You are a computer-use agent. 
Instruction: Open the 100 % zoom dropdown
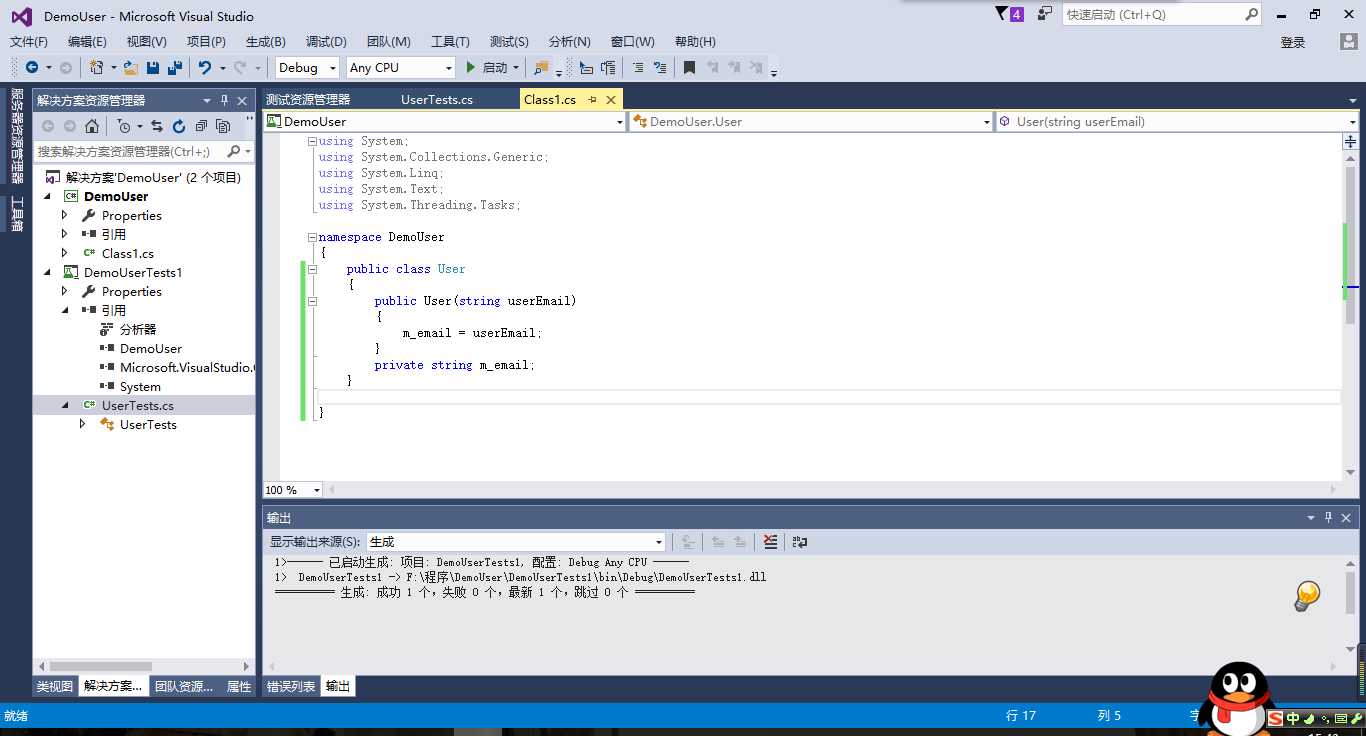click(292, 490)
